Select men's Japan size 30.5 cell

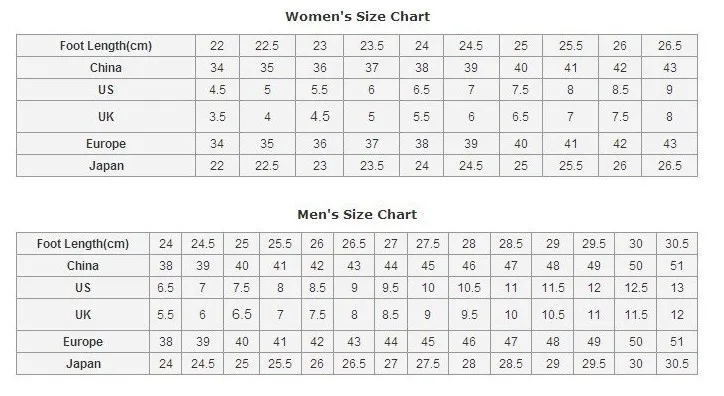(x=677, y=364)
